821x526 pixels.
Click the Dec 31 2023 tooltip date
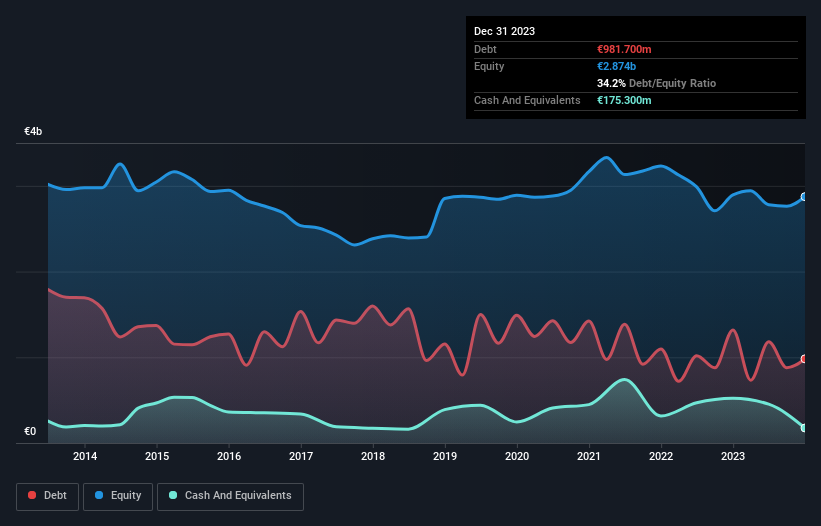(504, 31)
